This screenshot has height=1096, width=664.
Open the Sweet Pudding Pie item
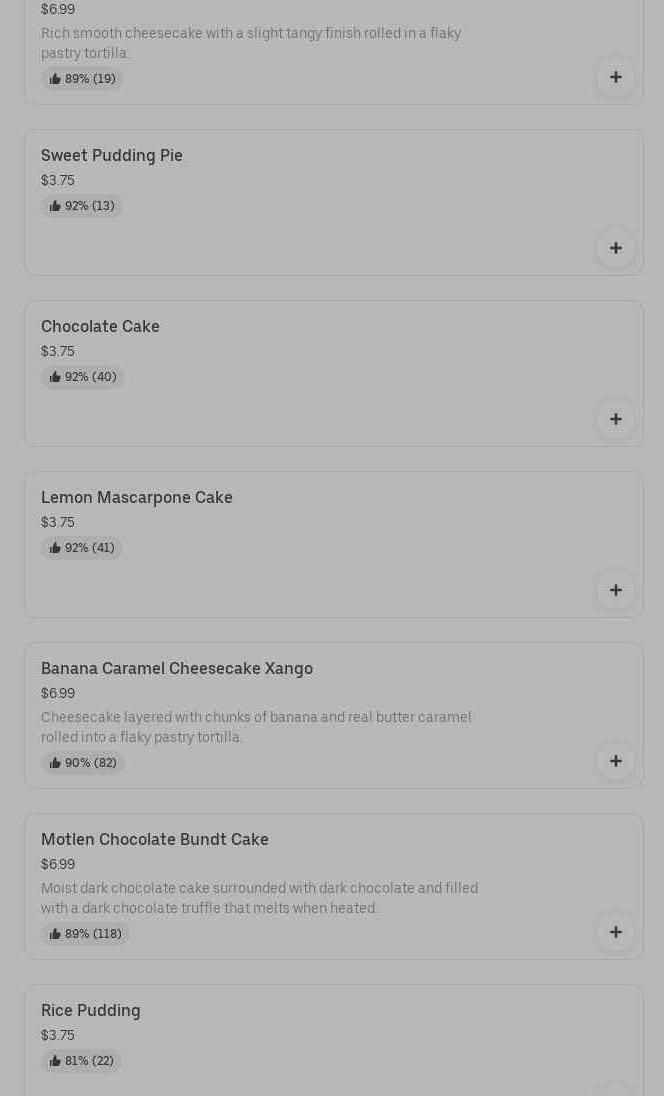pyautogui.click(x=112, y=156)
